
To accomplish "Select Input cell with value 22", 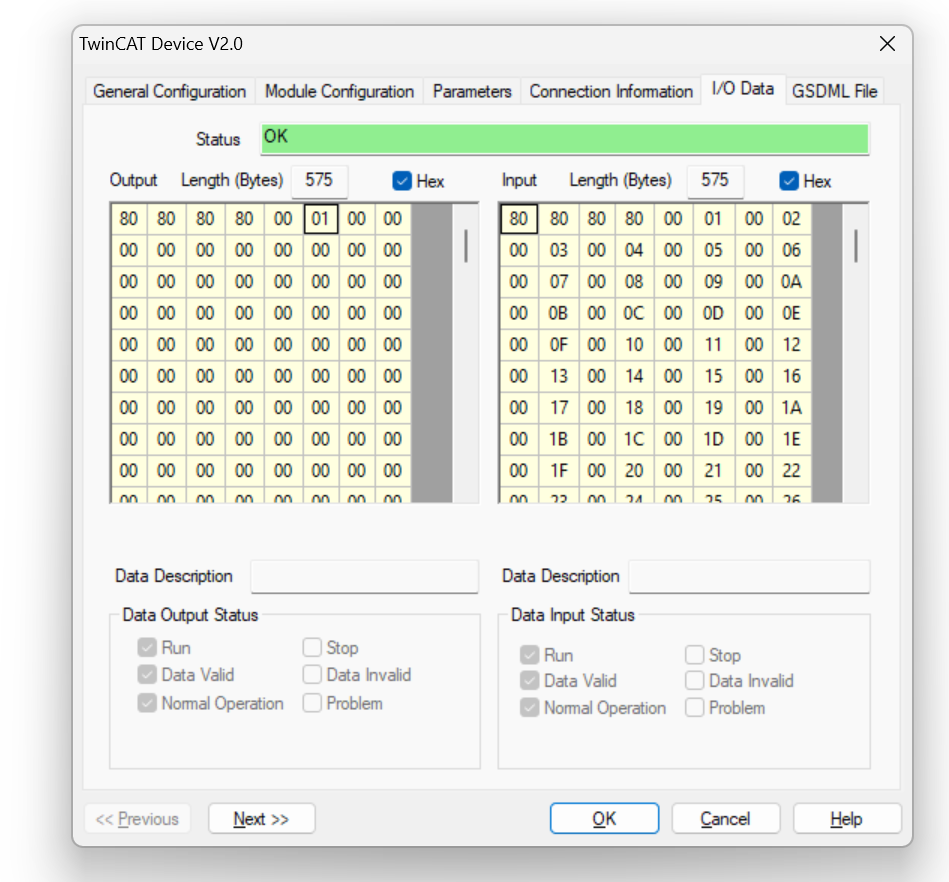I will coord(791,470).
